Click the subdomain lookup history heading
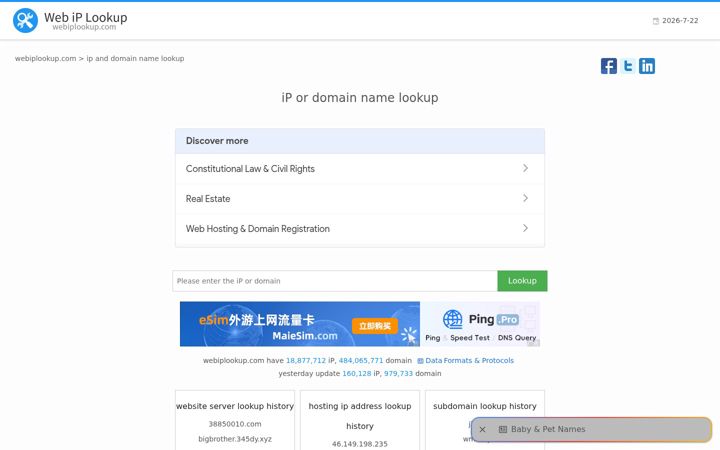The image size is (720, 450). point(484,406)
